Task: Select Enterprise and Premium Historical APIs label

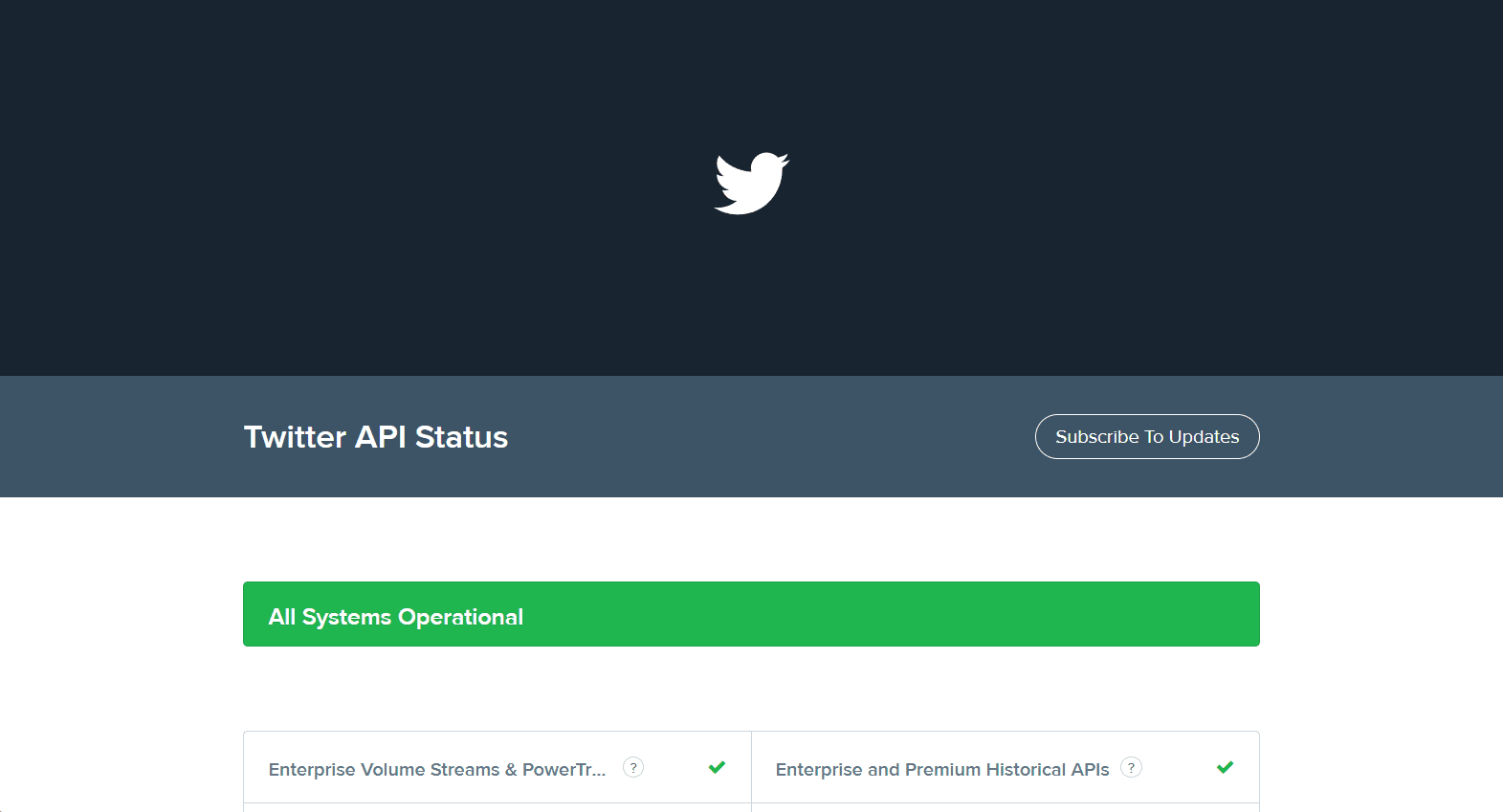Action: [x=941, y=770]
